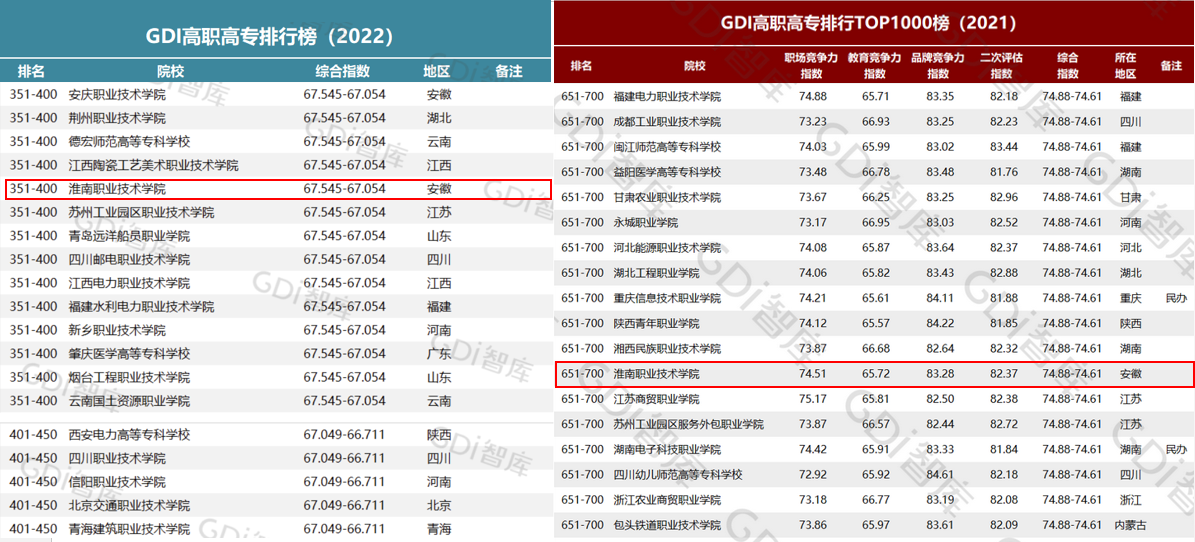Choose the 青海建筑职业技术学院 entry
This screenshot has height=542, width=1195.
129,529
